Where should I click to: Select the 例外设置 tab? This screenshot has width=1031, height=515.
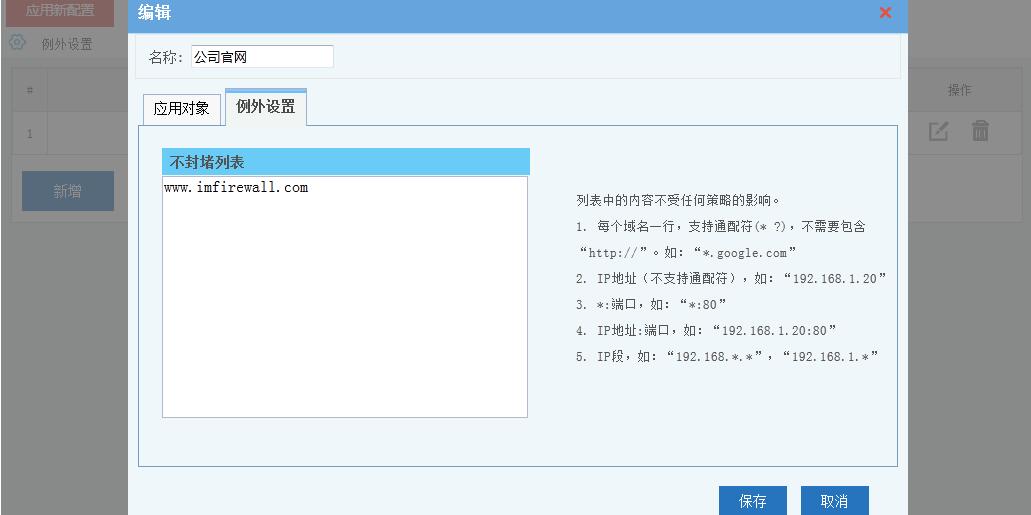point(266,107)
